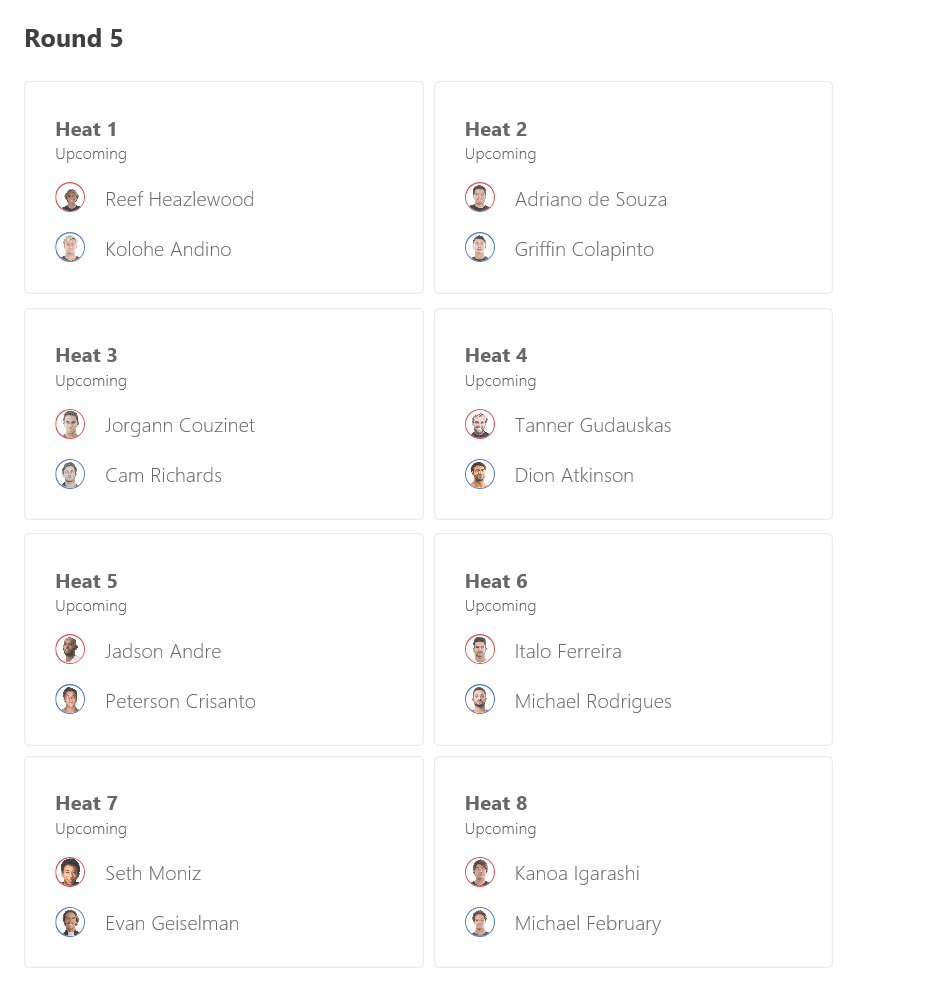Open Kanoa Igarashi's name link
946x1000 pixels.
tap(577, 874)
